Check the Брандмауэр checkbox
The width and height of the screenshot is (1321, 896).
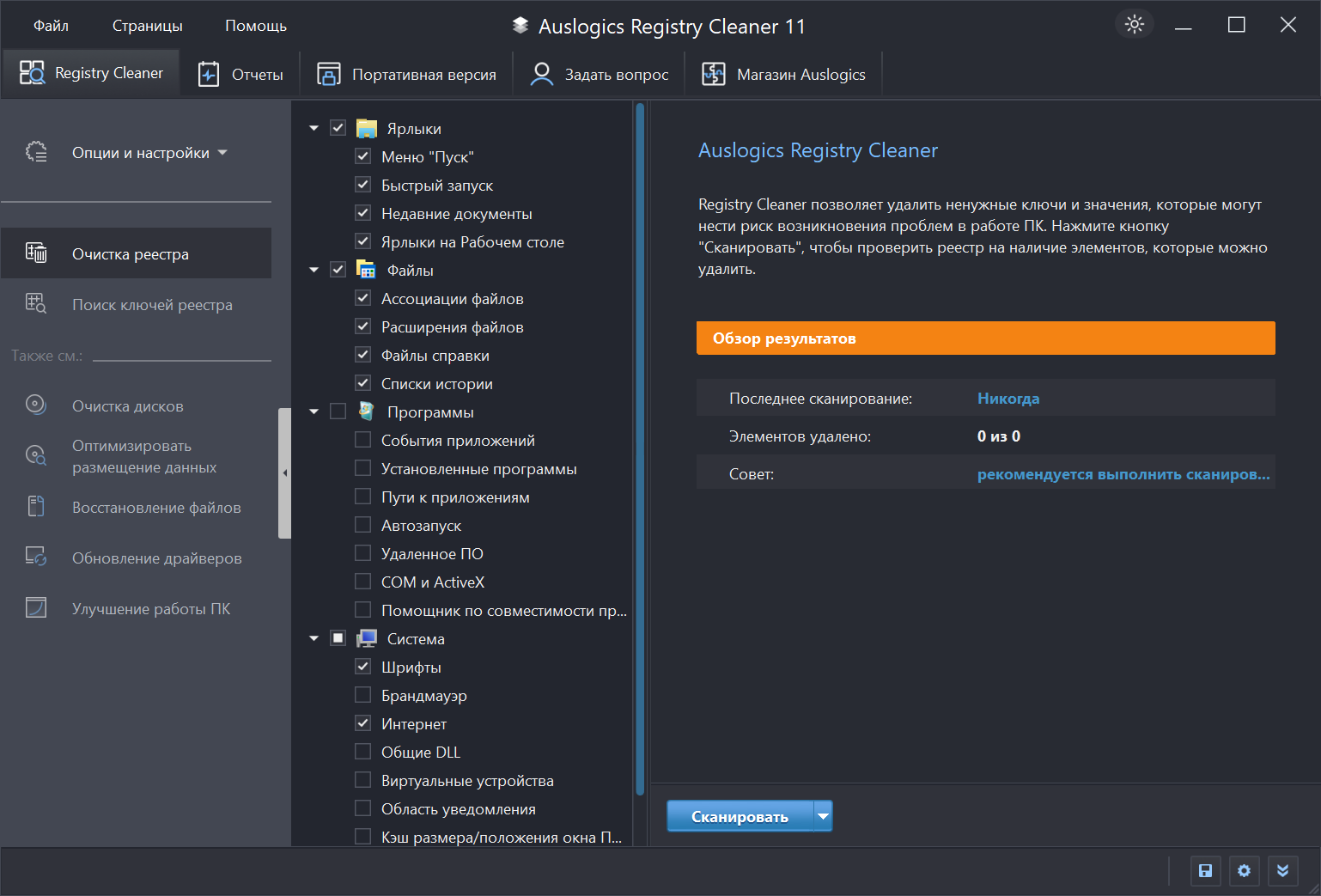(363, 695)
